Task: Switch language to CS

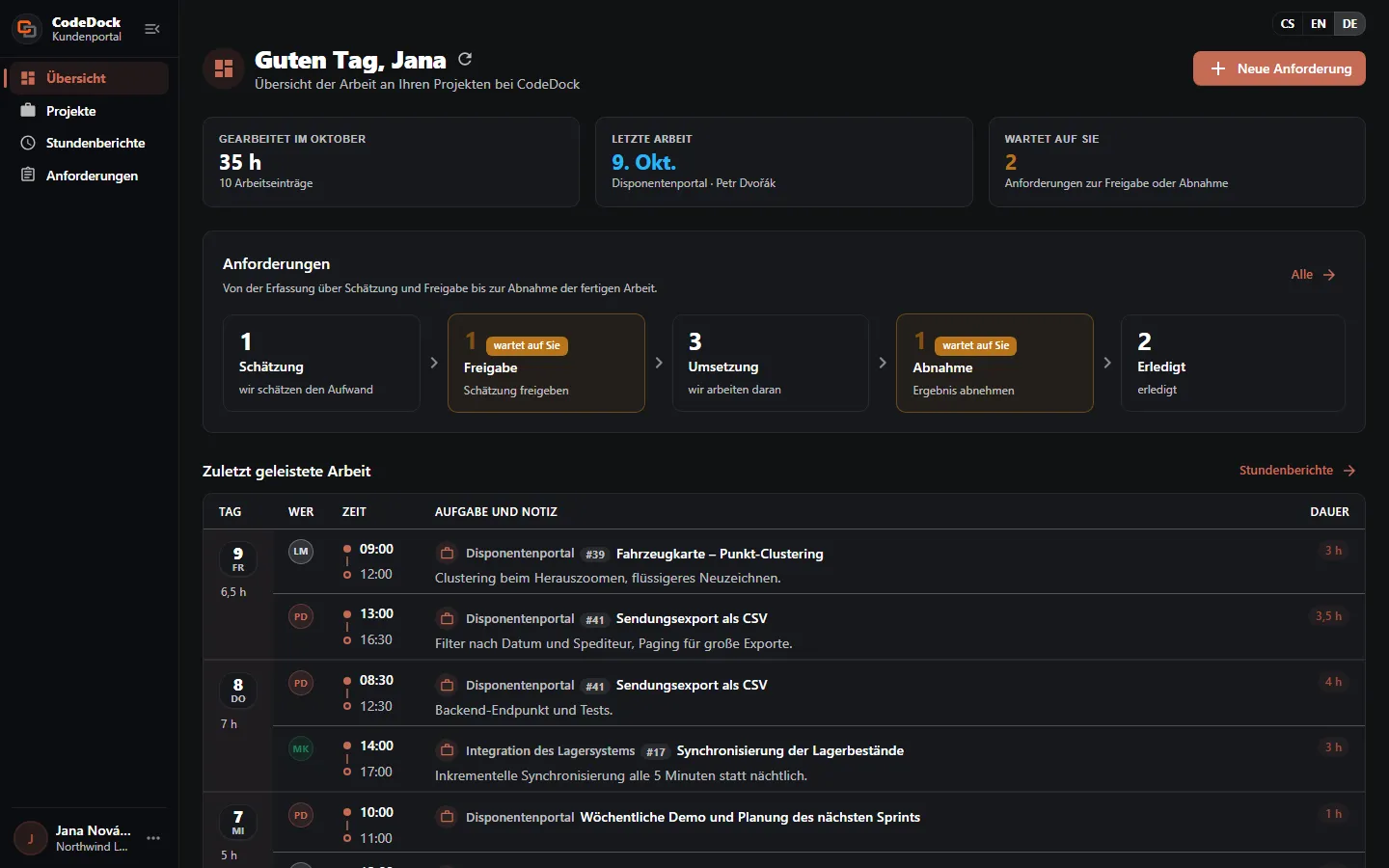Action: (1288, 24)
